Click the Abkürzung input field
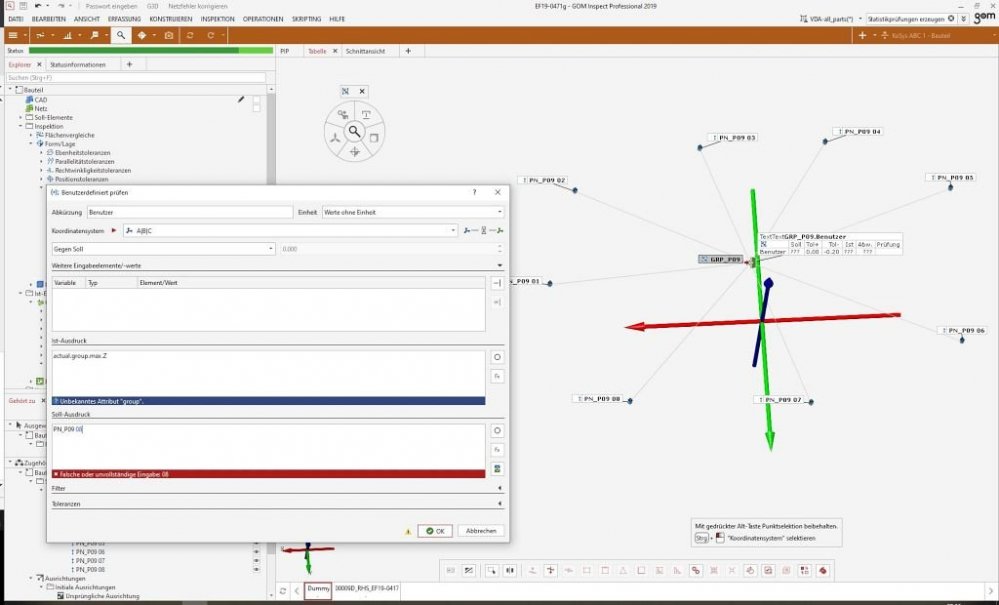Screen dimensions: 999x605 [x=189, y=212]
